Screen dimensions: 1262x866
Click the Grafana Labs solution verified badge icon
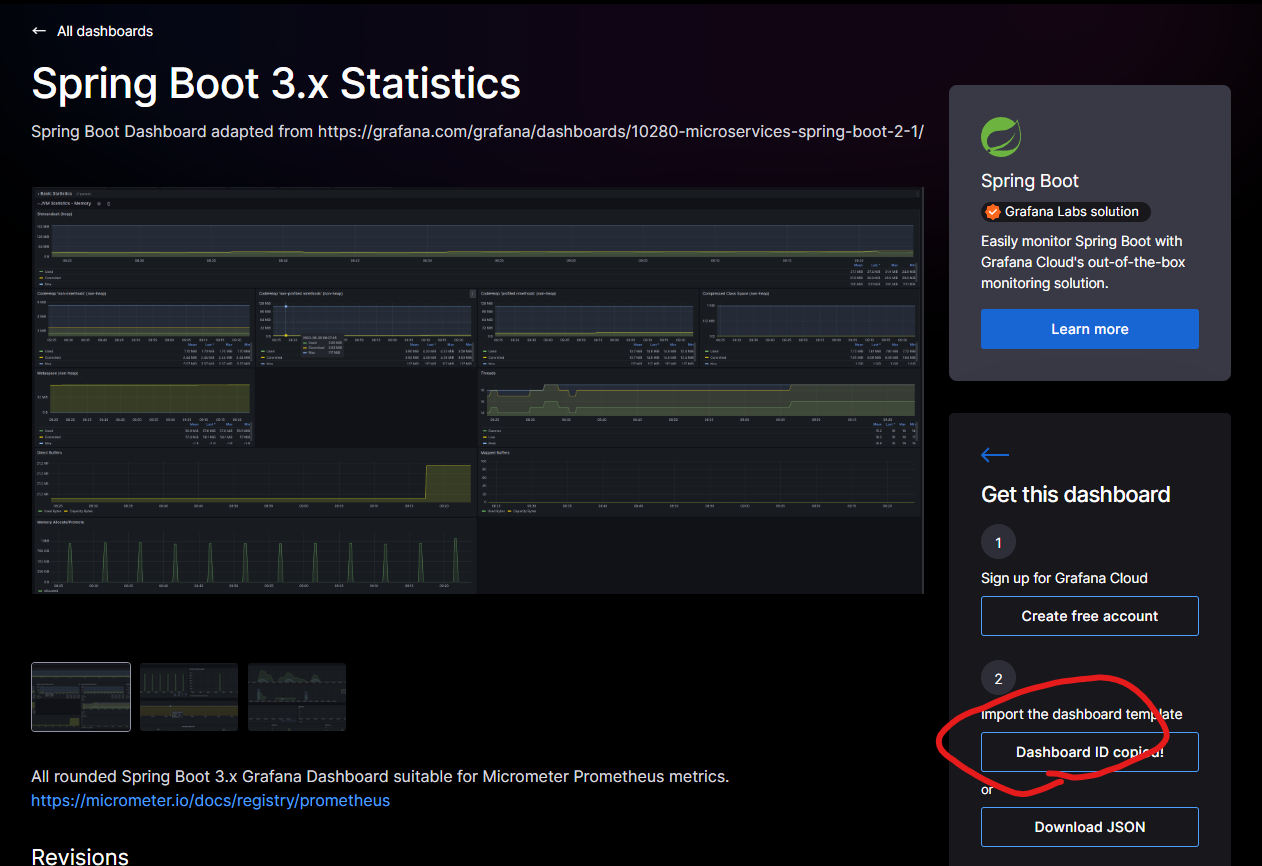click(x=992, y=212)
